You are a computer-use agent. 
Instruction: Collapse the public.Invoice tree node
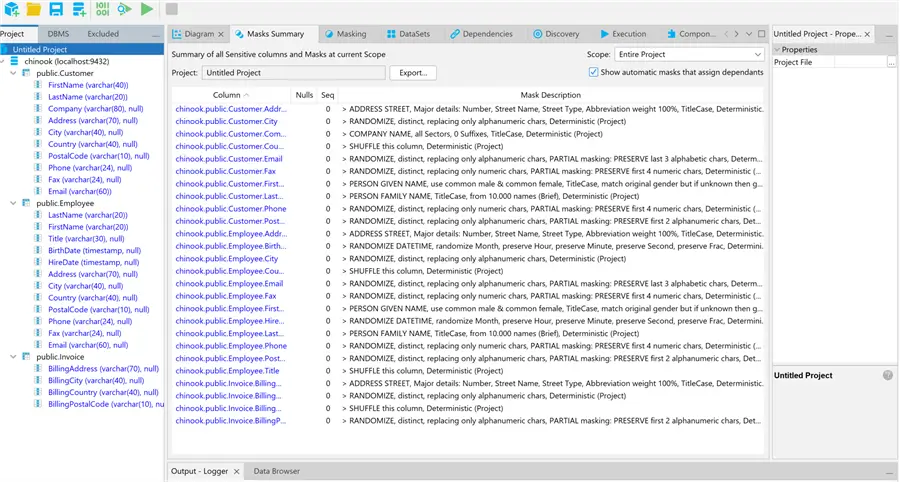click(13, 356)
